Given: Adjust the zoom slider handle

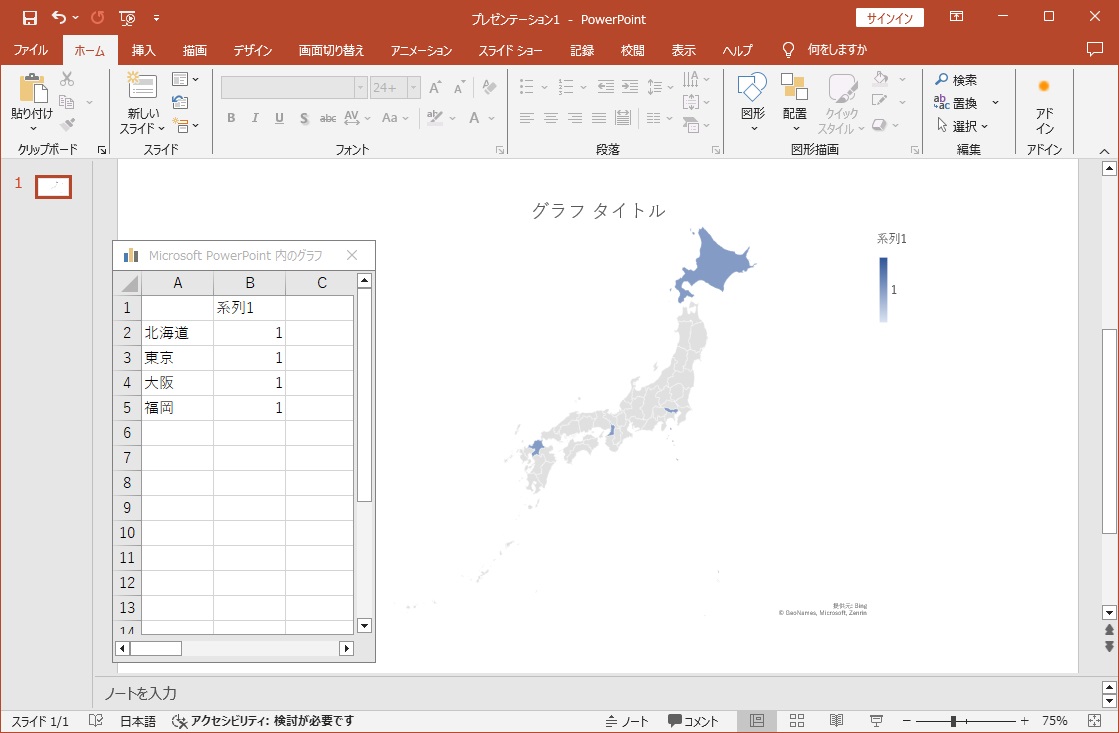Looking at the screenshot, I should pos(954,721).
